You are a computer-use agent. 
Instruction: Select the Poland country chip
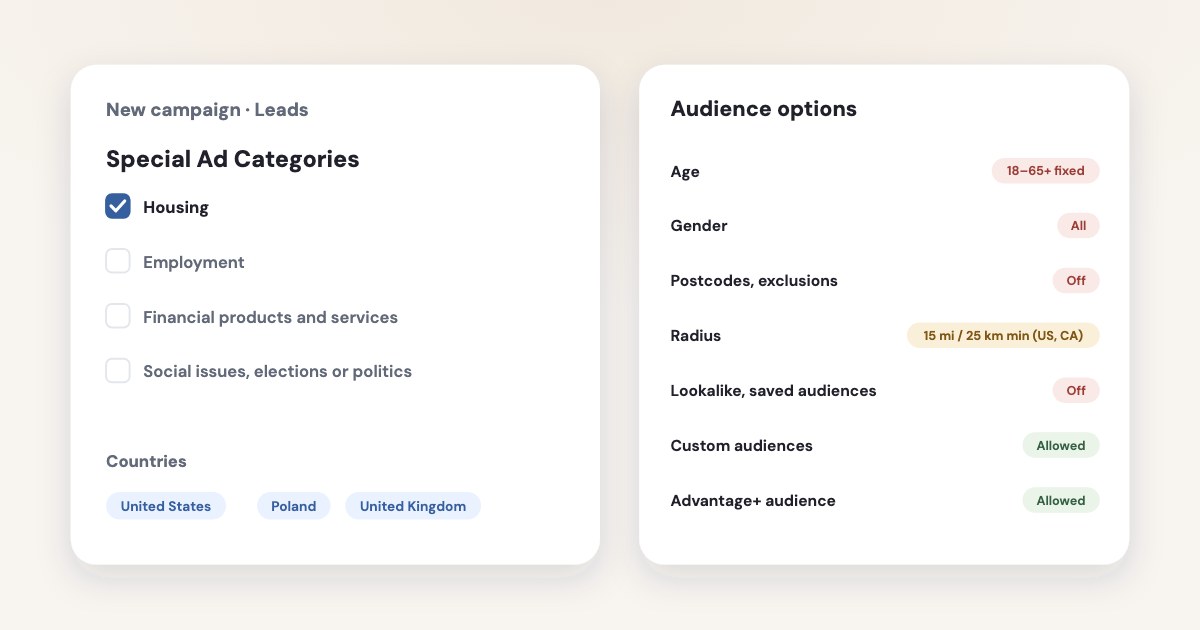pyautogui.click(x=294, y=506)
